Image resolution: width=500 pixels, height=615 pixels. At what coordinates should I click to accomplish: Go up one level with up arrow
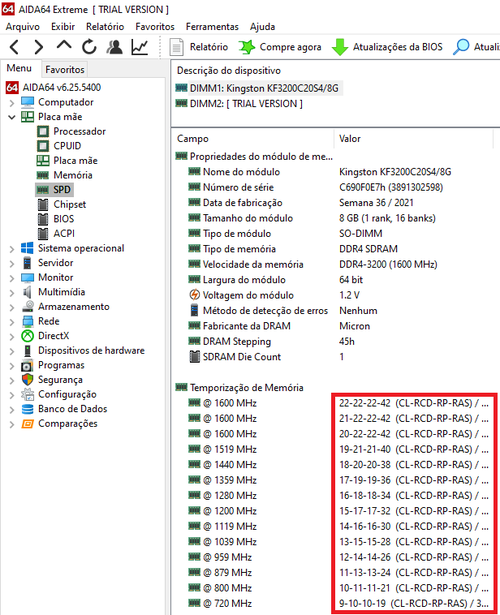(64, 45)
